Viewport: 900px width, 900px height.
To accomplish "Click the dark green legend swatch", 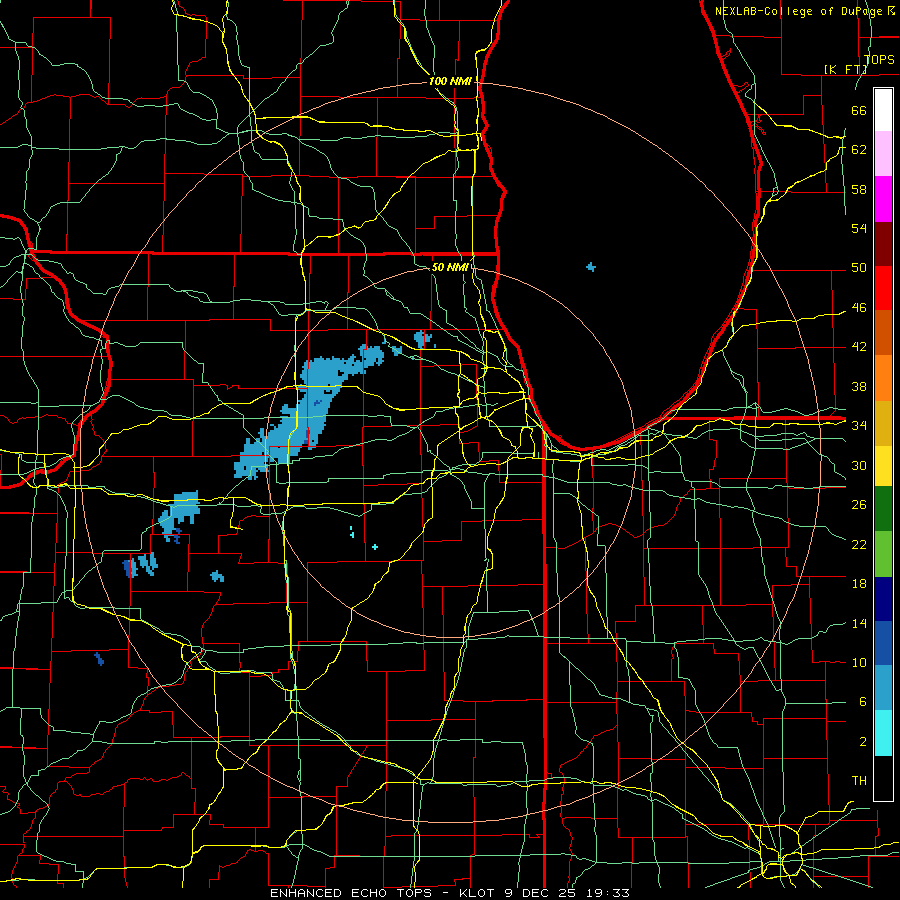I will (883, 508).
